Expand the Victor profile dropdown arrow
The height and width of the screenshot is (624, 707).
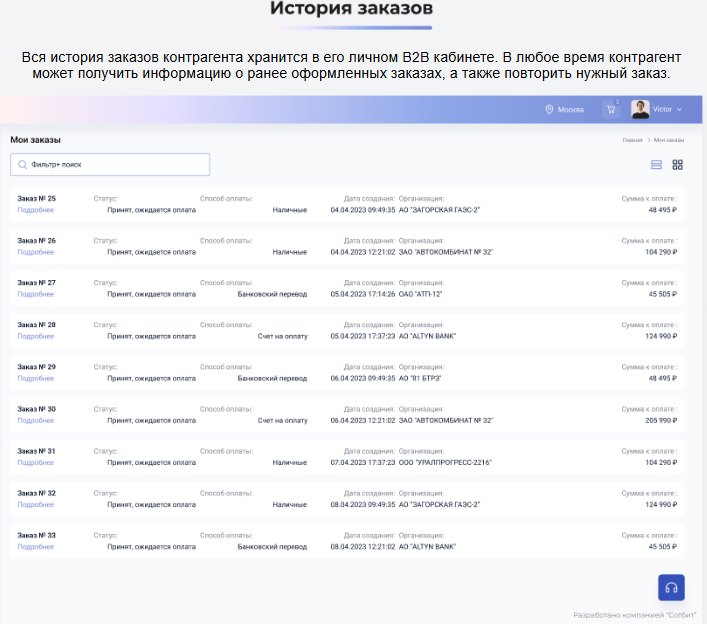coord(680,109)
